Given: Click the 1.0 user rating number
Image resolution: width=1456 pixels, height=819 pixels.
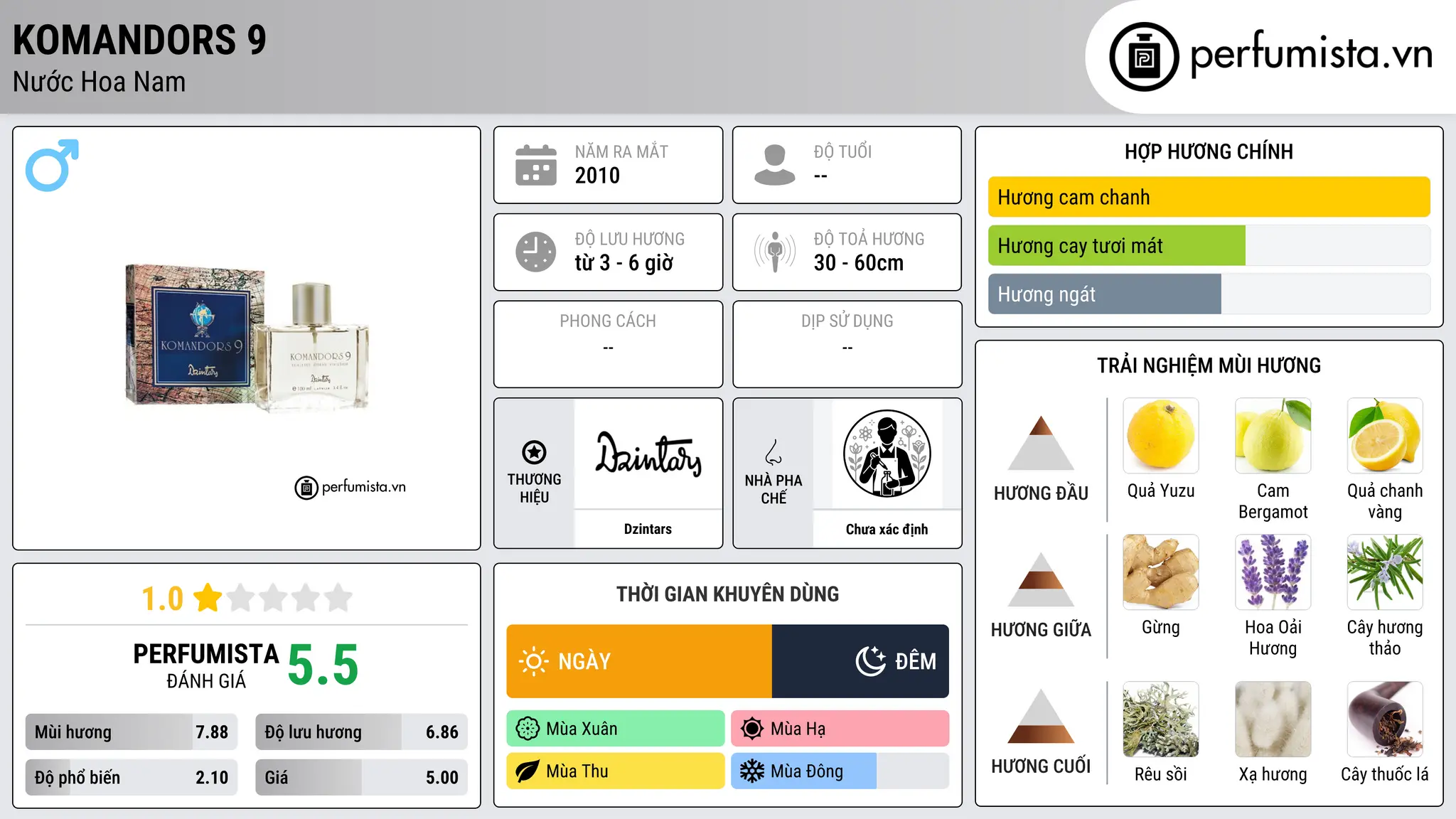Looking at the screenshot, I should 163,599.
